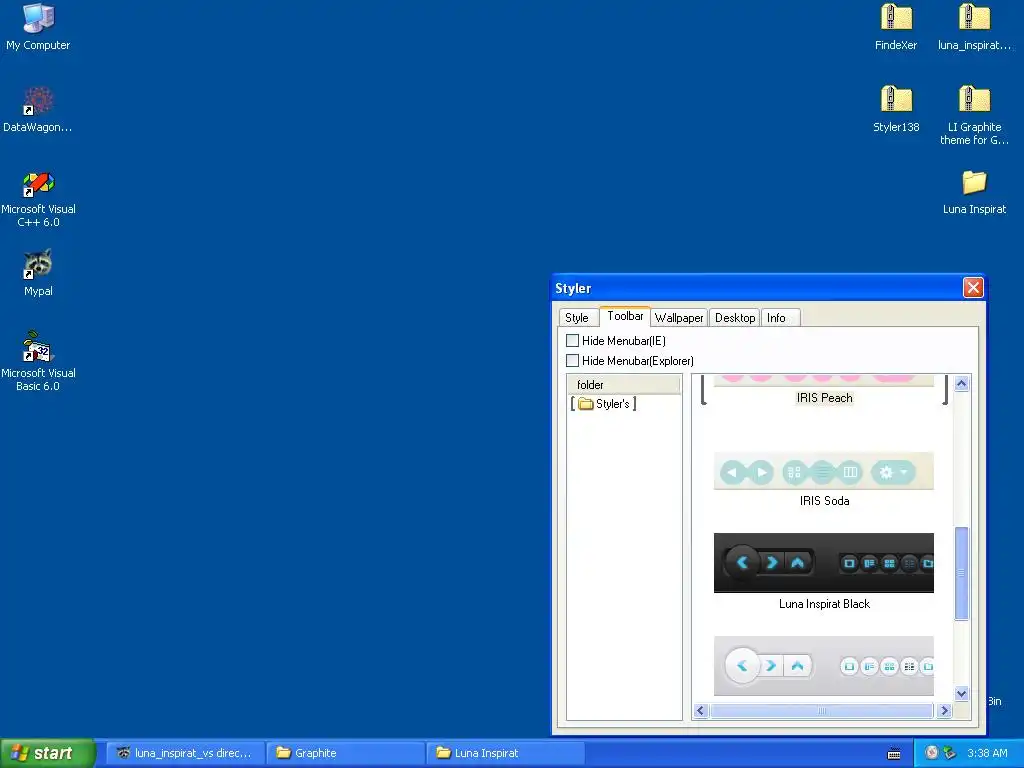Check Hide Menubar(IE) checkbox

click(x=572, y=340)
